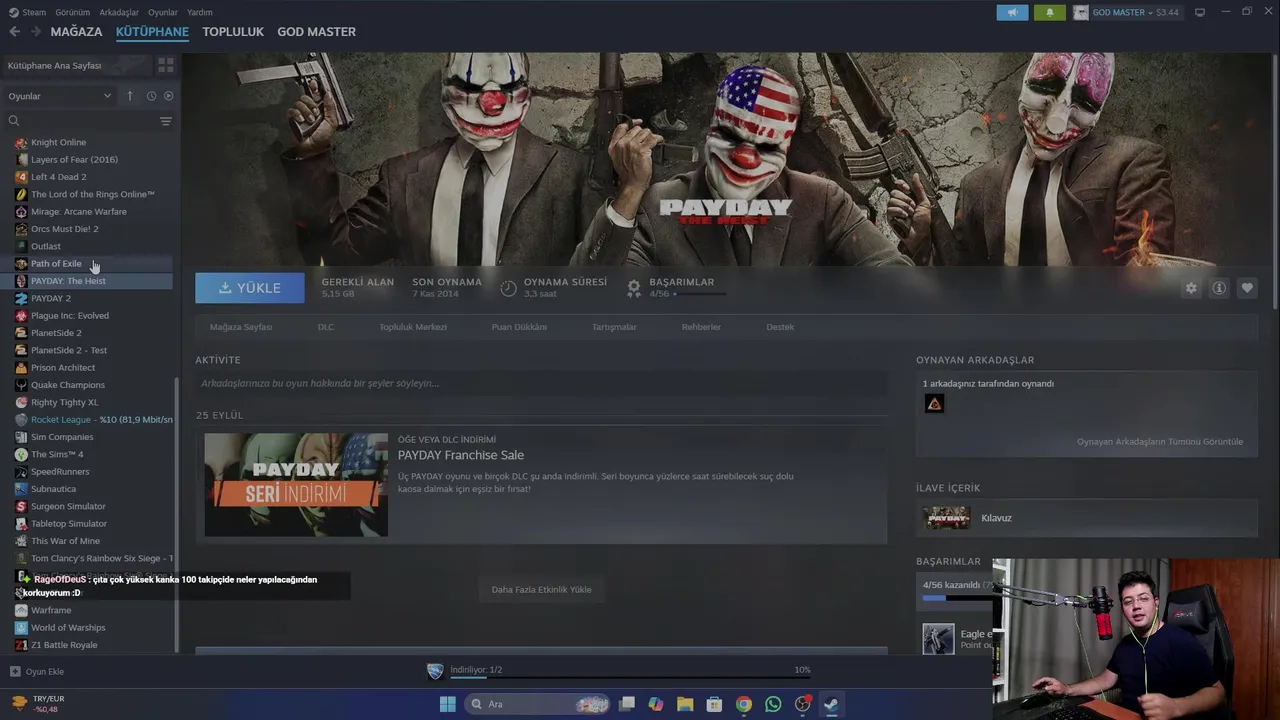The width and height of the screenshot is (1280, 720).
Task: Switch to the TOPLULUK tab
Action: click(233, 32)
